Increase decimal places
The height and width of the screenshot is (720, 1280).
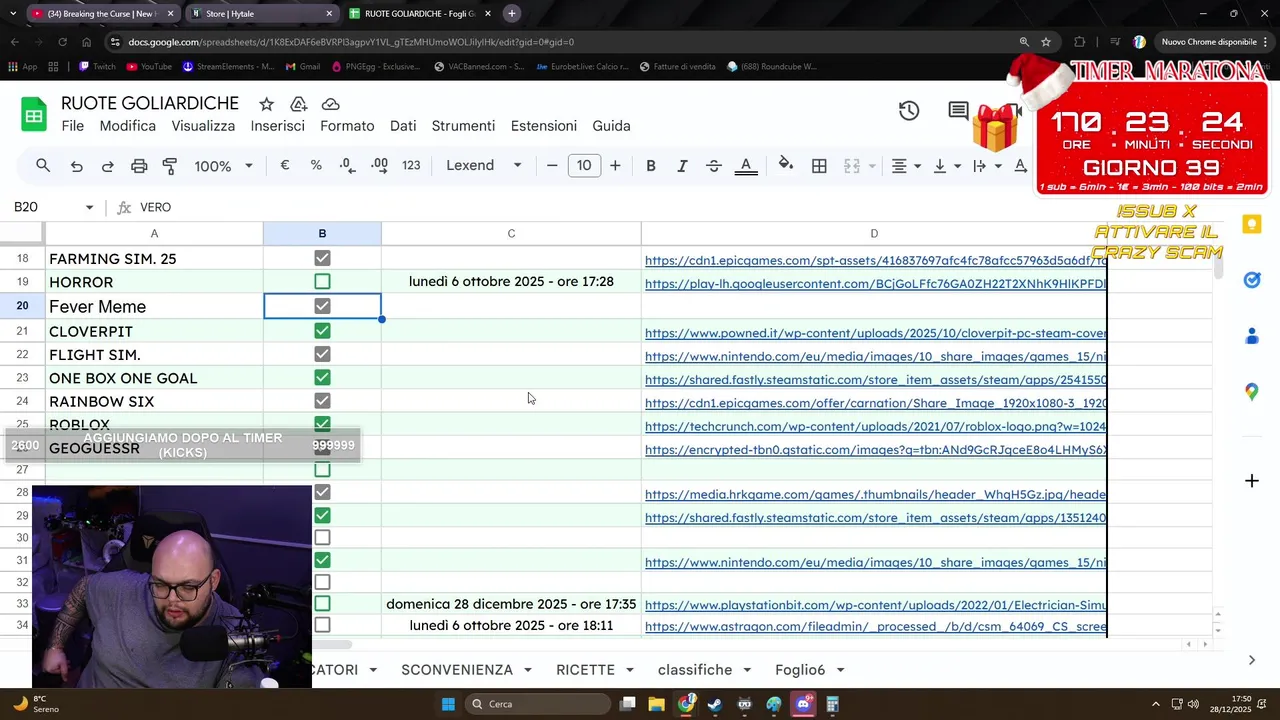[379, 165]
